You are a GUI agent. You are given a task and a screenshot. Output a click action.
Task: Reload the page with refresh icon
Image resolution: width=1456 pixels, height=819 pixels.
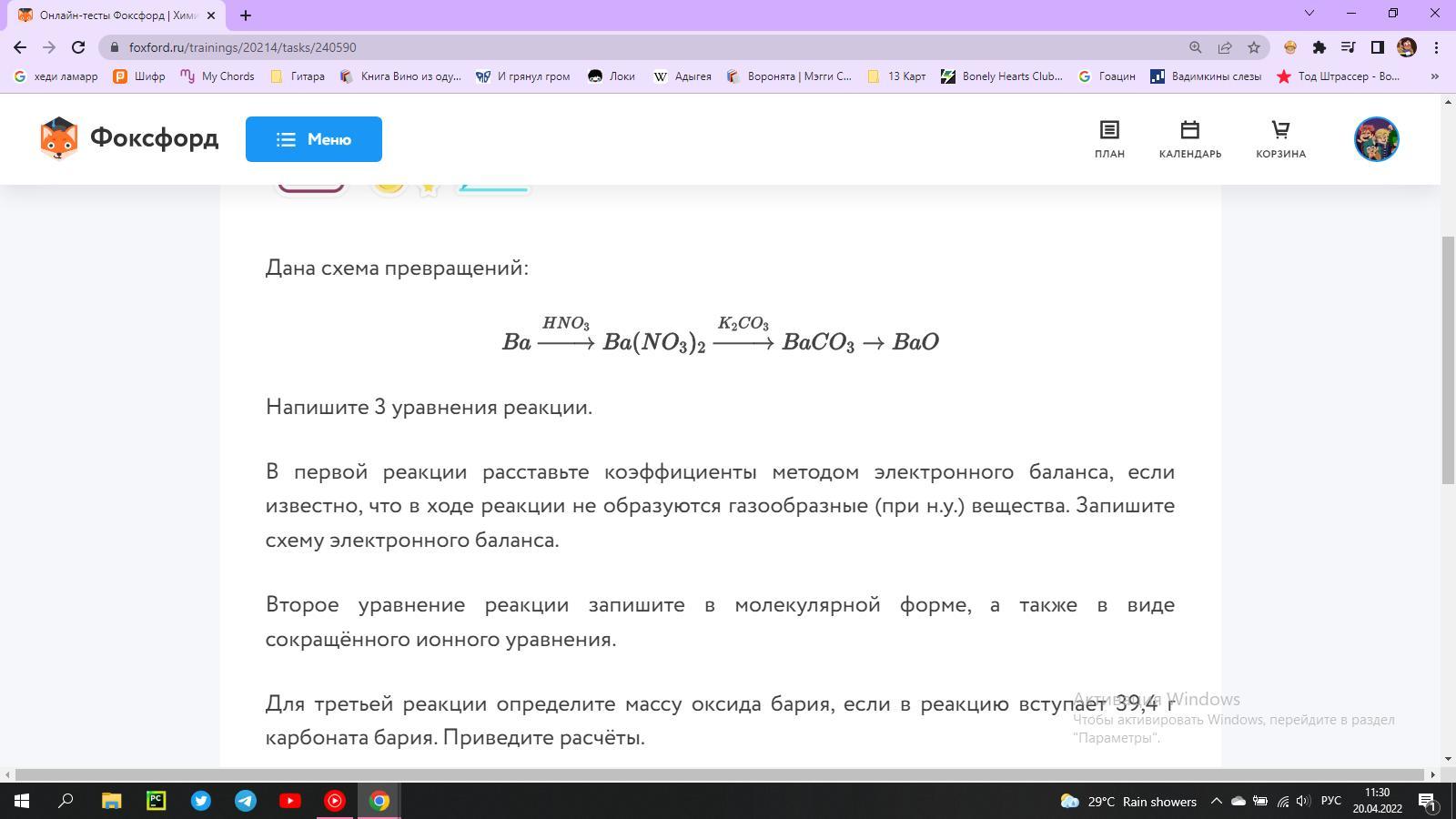pos(78,47)
